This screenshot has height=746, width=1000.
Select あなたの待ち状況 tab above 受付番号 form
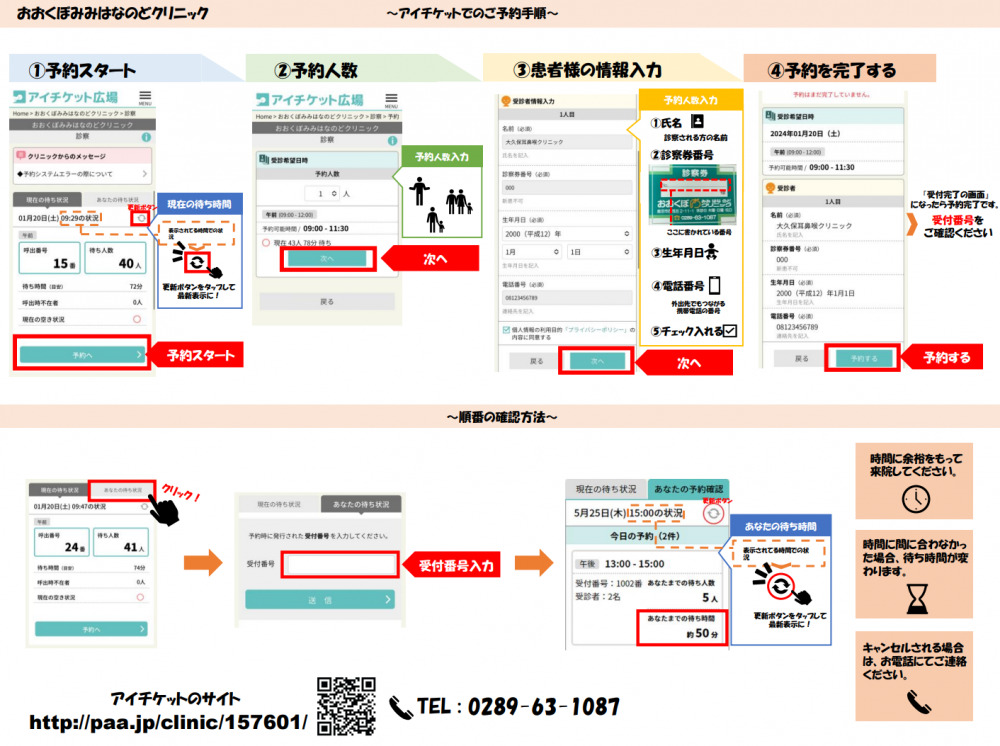coord(361,504)
